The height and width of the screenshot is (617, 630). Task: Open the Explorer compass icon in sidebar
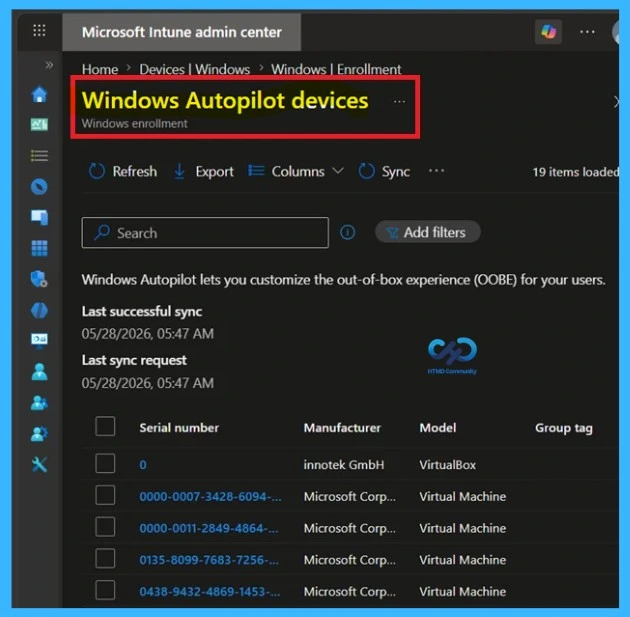pos(39,187)
